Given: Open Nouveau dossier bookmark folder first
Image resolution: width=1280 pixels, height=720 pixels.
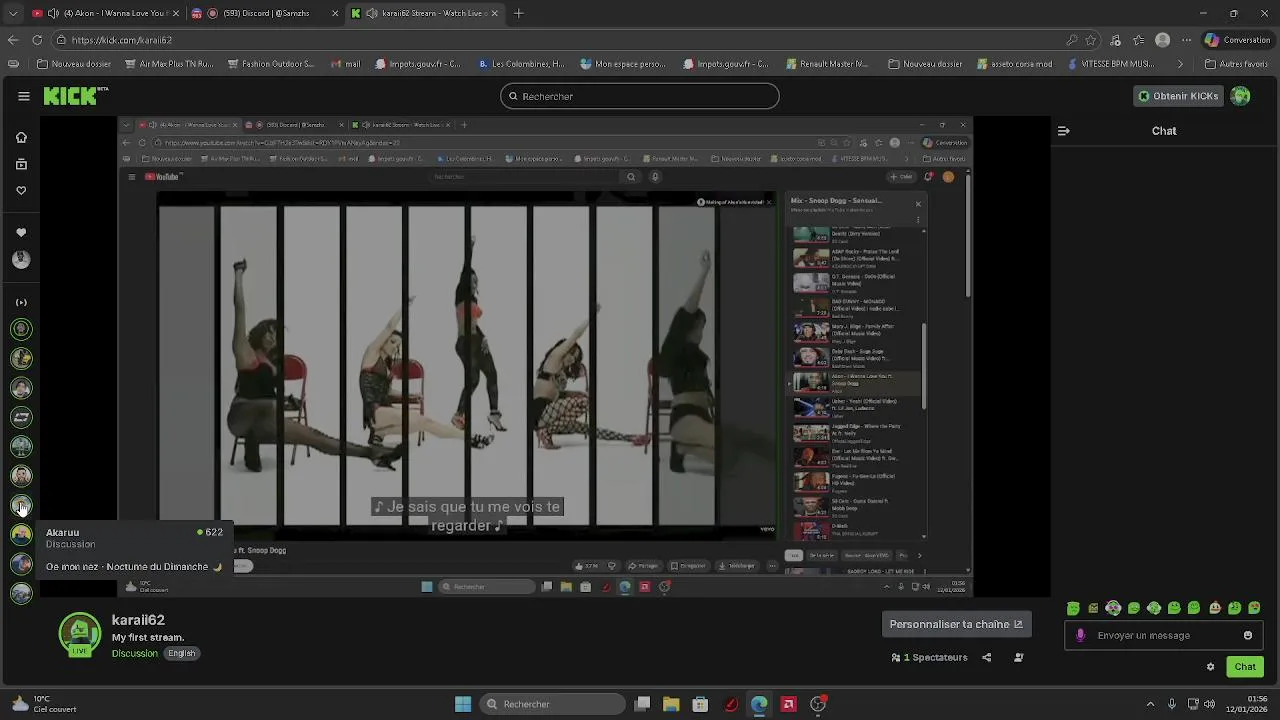Looking at the screenshot, I should coord(74,64).
